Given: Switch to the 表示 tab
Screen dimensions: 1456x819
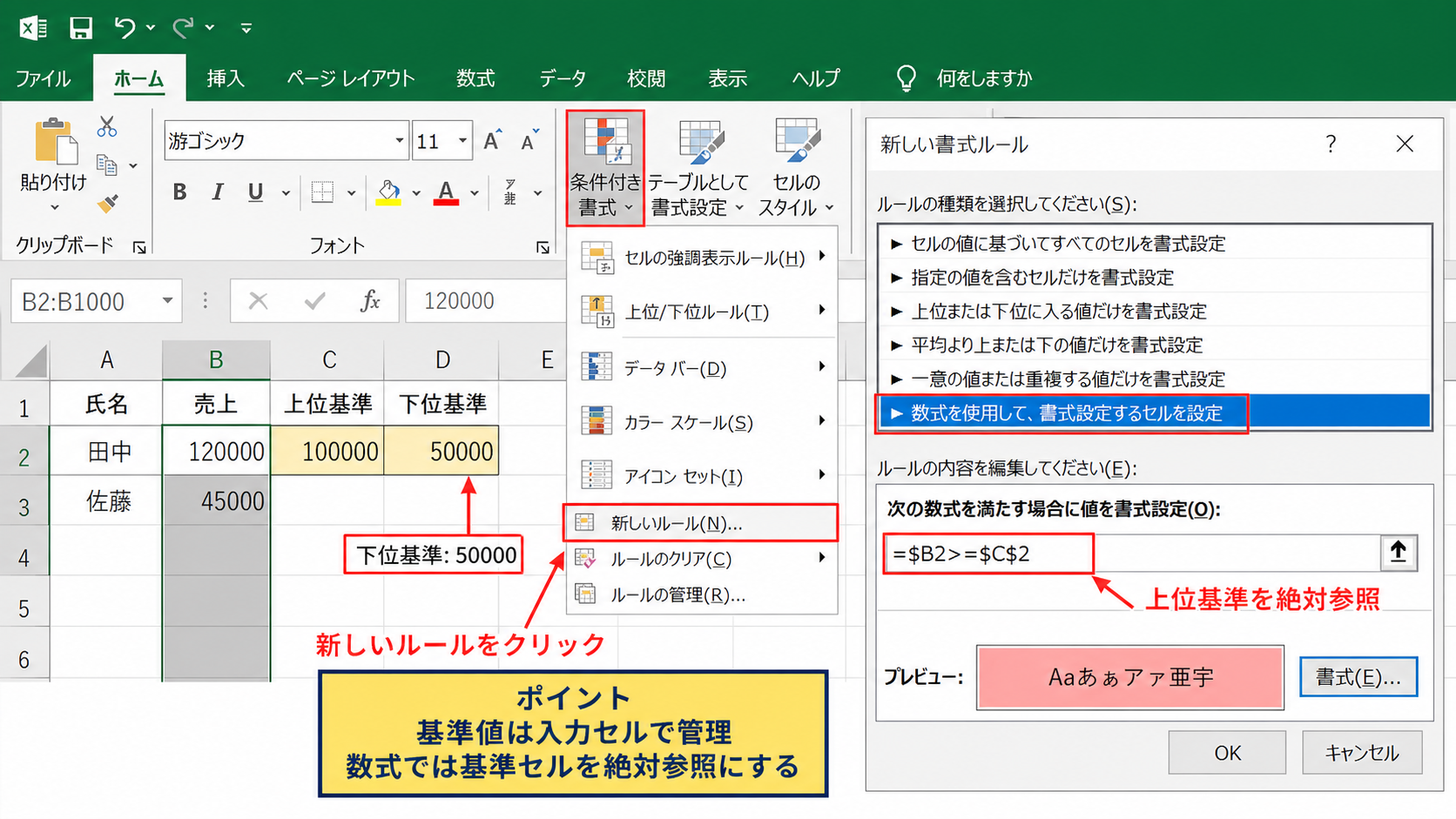Looking at the screenshot, I should pyautogui.click(x=728, y=78).
